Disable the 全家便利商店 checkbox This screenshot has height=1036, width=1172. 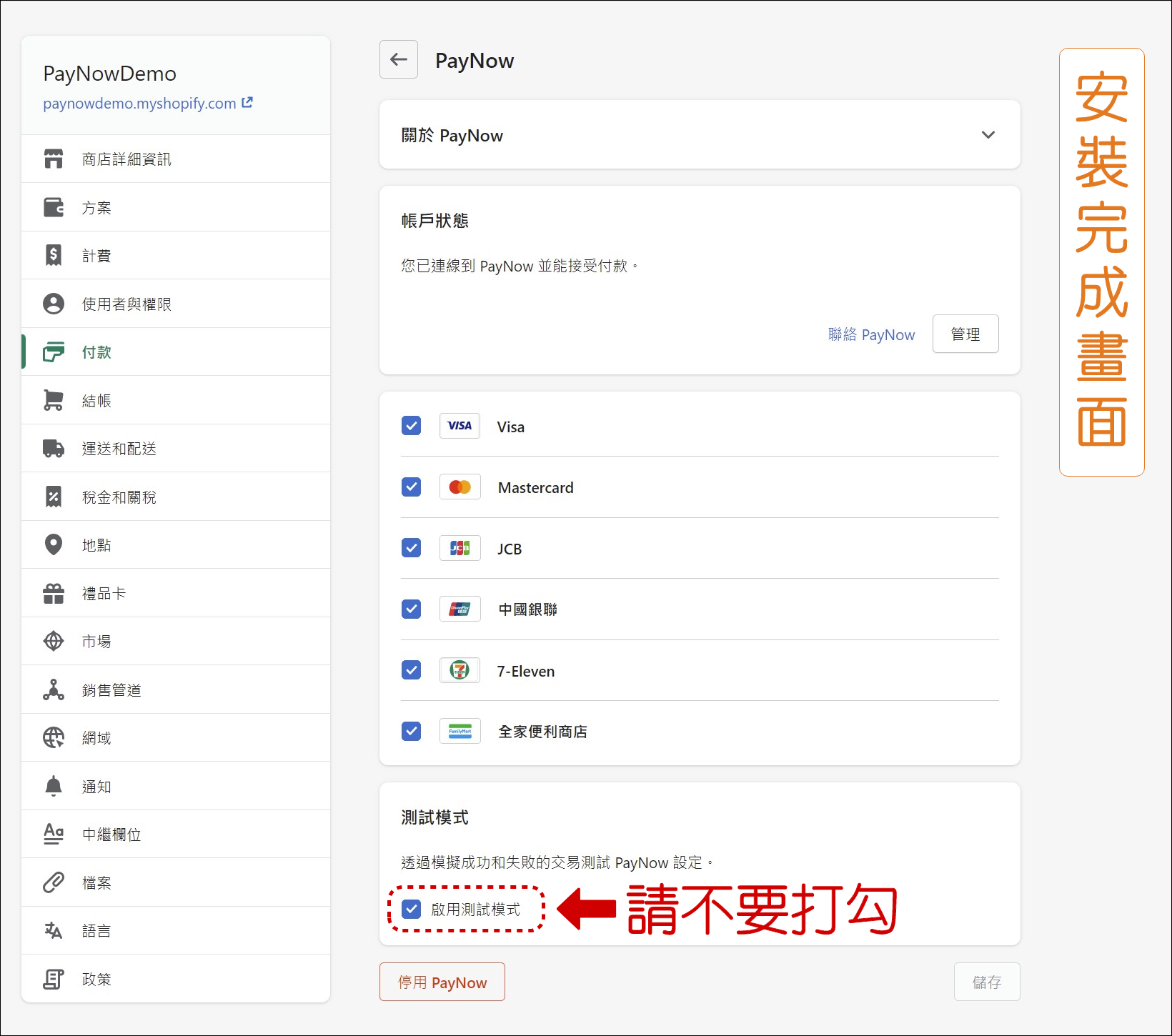(412, 731)
